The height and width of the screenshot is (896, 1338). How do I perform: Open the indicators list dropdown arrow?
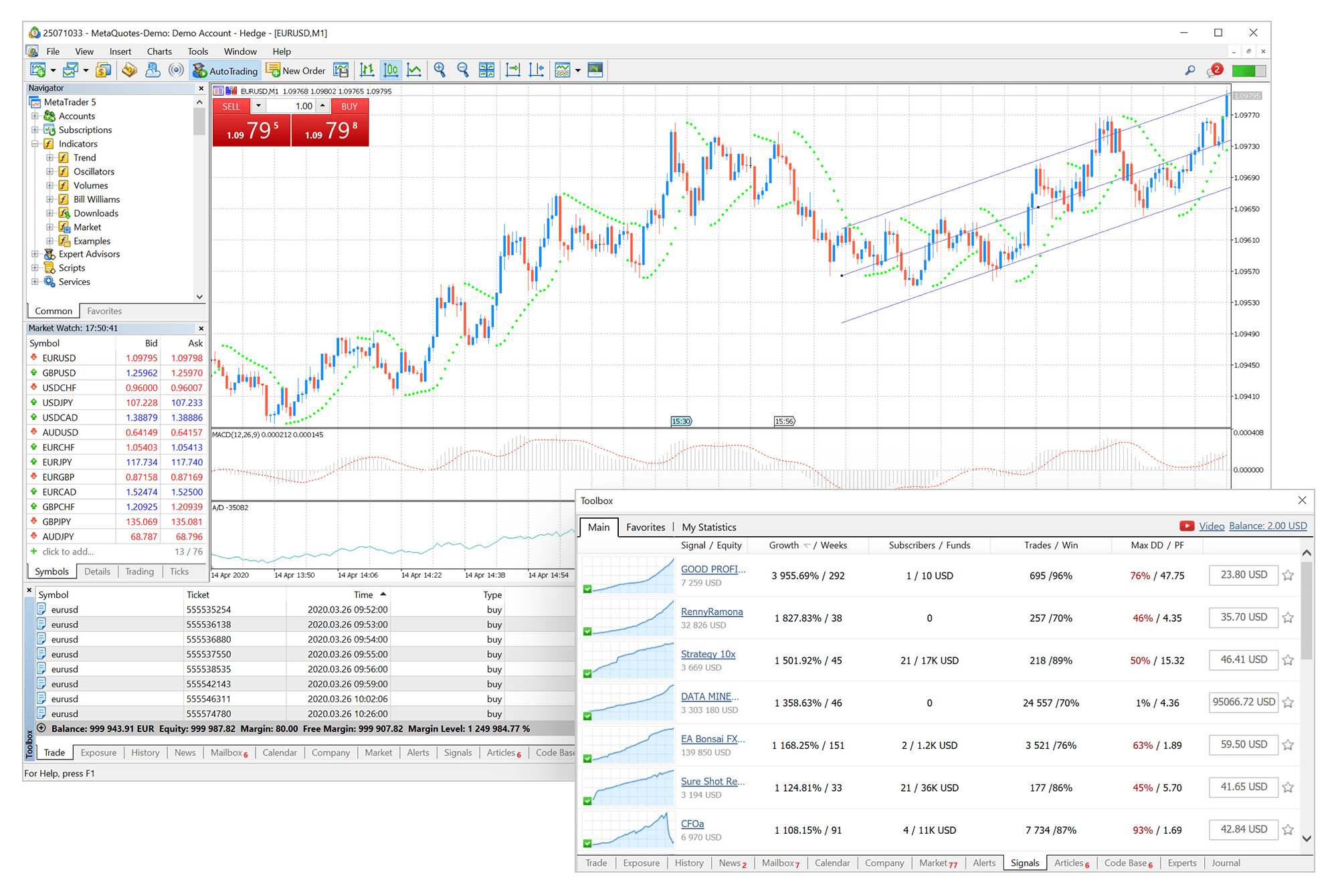[x=578, y=70]
